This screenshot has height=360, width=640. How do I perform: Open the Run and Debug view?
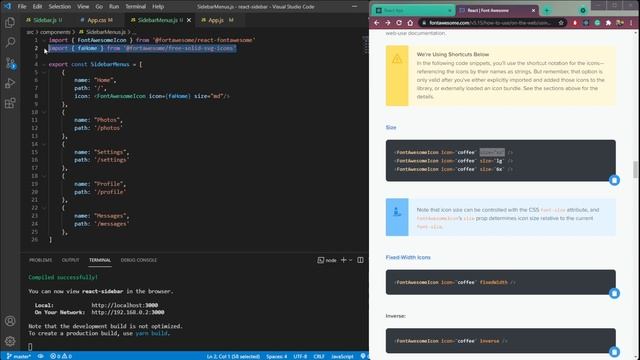(x=10, y=83)
